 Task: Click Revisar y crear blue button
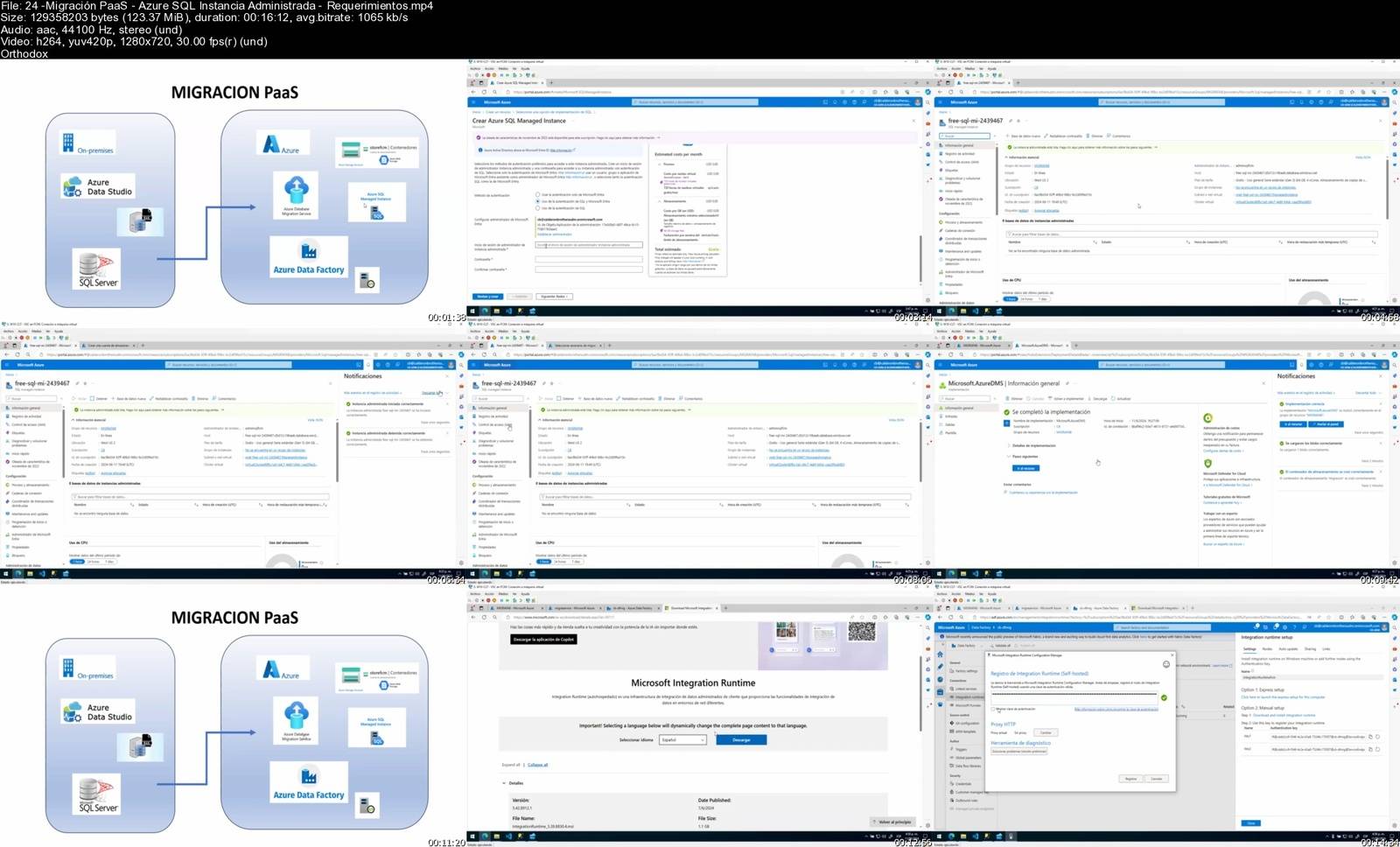coord(487,297)
